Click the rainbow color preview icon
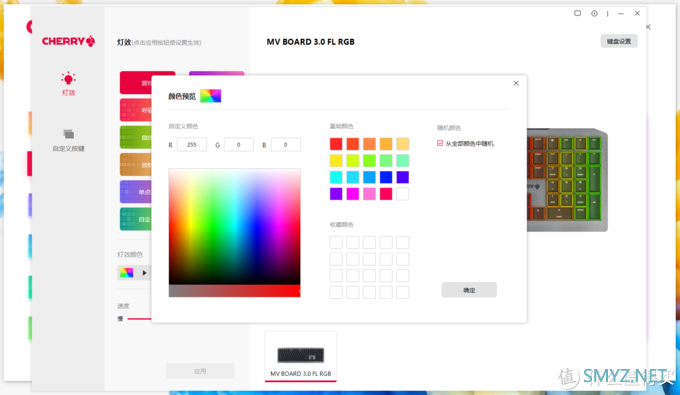The width and height of the screenshot is (680, 395). tap(211, 96)
